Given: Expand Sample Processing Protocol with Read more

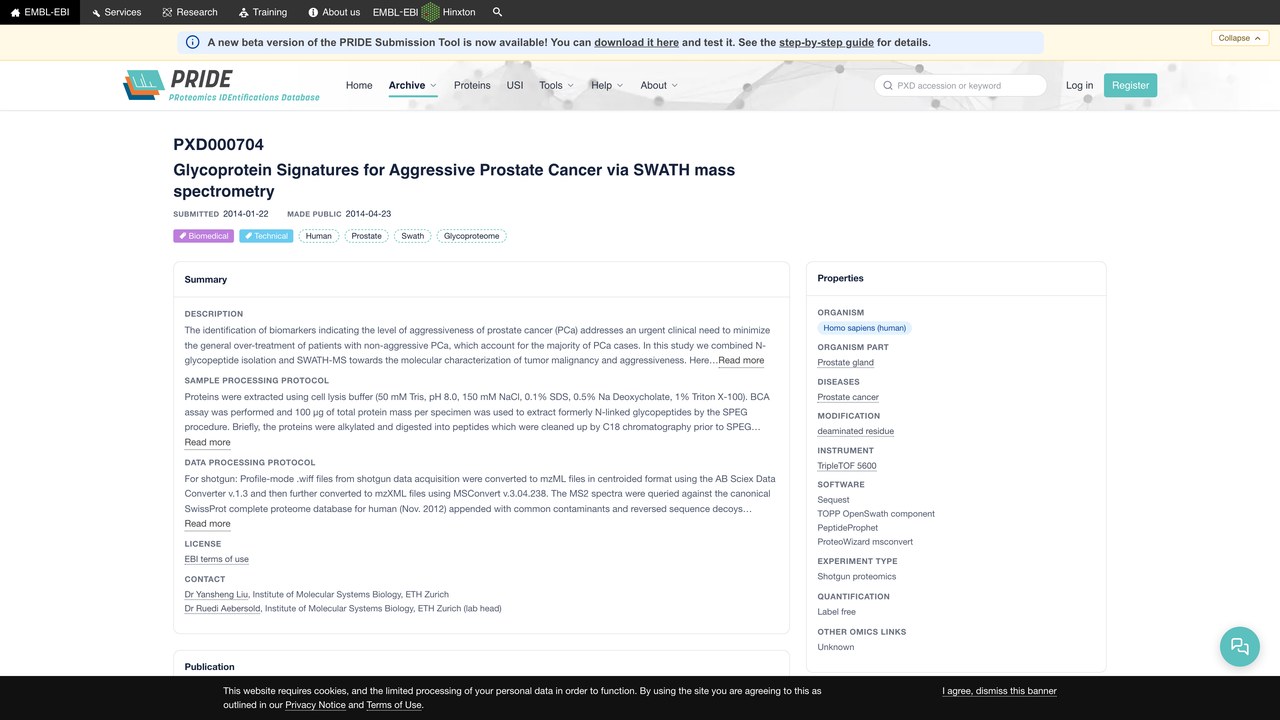Looking at the screenshot, I should tap(207, 442).
